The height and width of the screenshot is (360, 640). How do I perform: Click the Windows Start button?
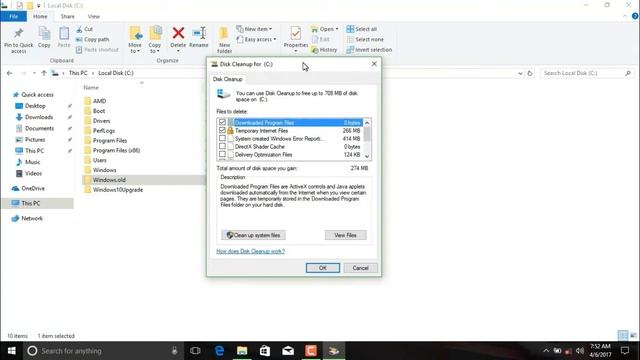[12, 351]
